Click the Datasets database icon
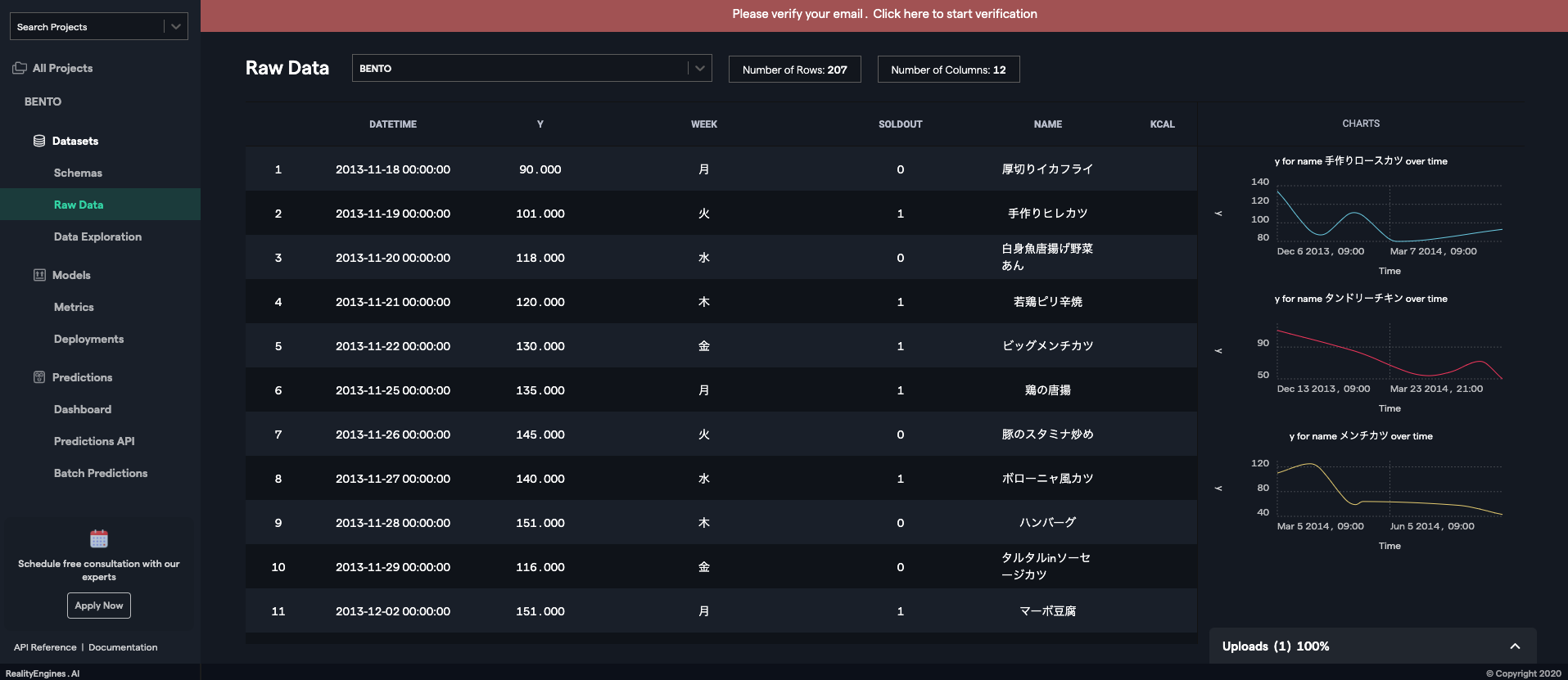The height and width of the screenshot is (680, 1568). [39, 141]
